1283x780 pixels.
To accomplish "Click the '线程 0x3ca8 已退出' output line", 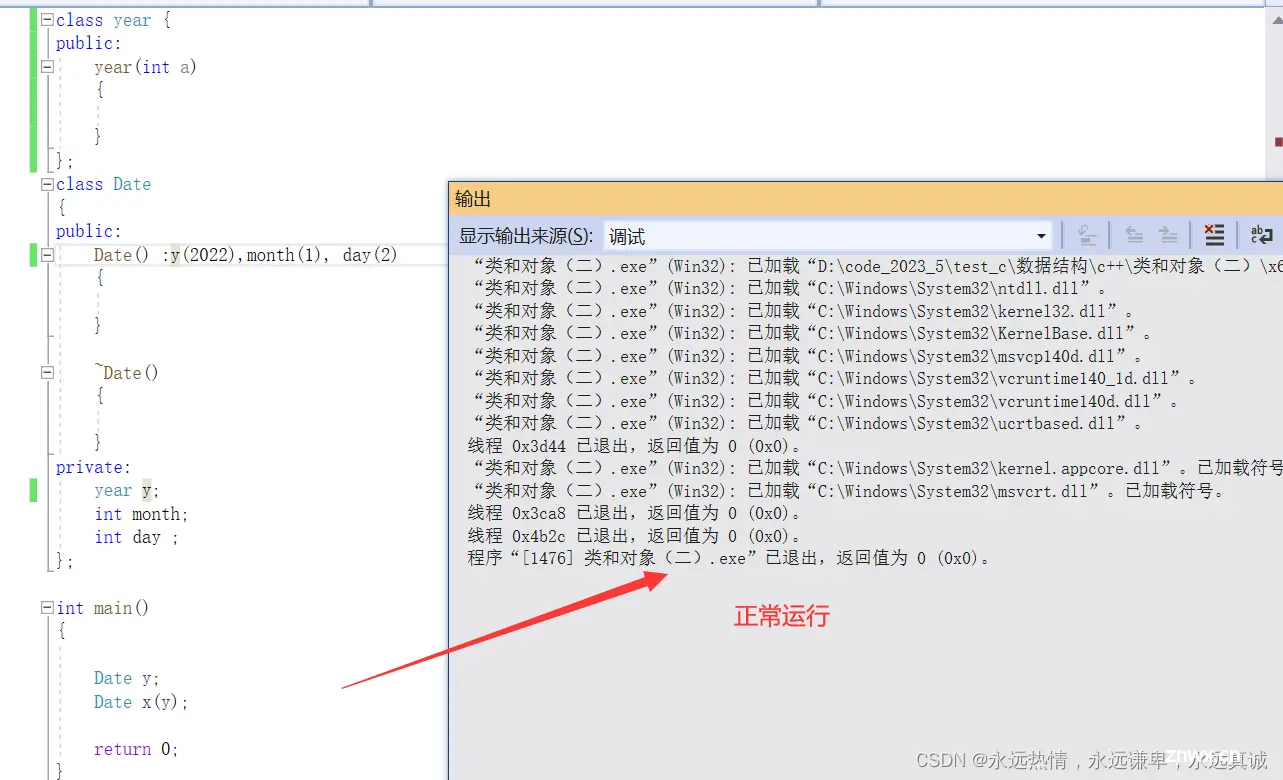I will (635, 513).
